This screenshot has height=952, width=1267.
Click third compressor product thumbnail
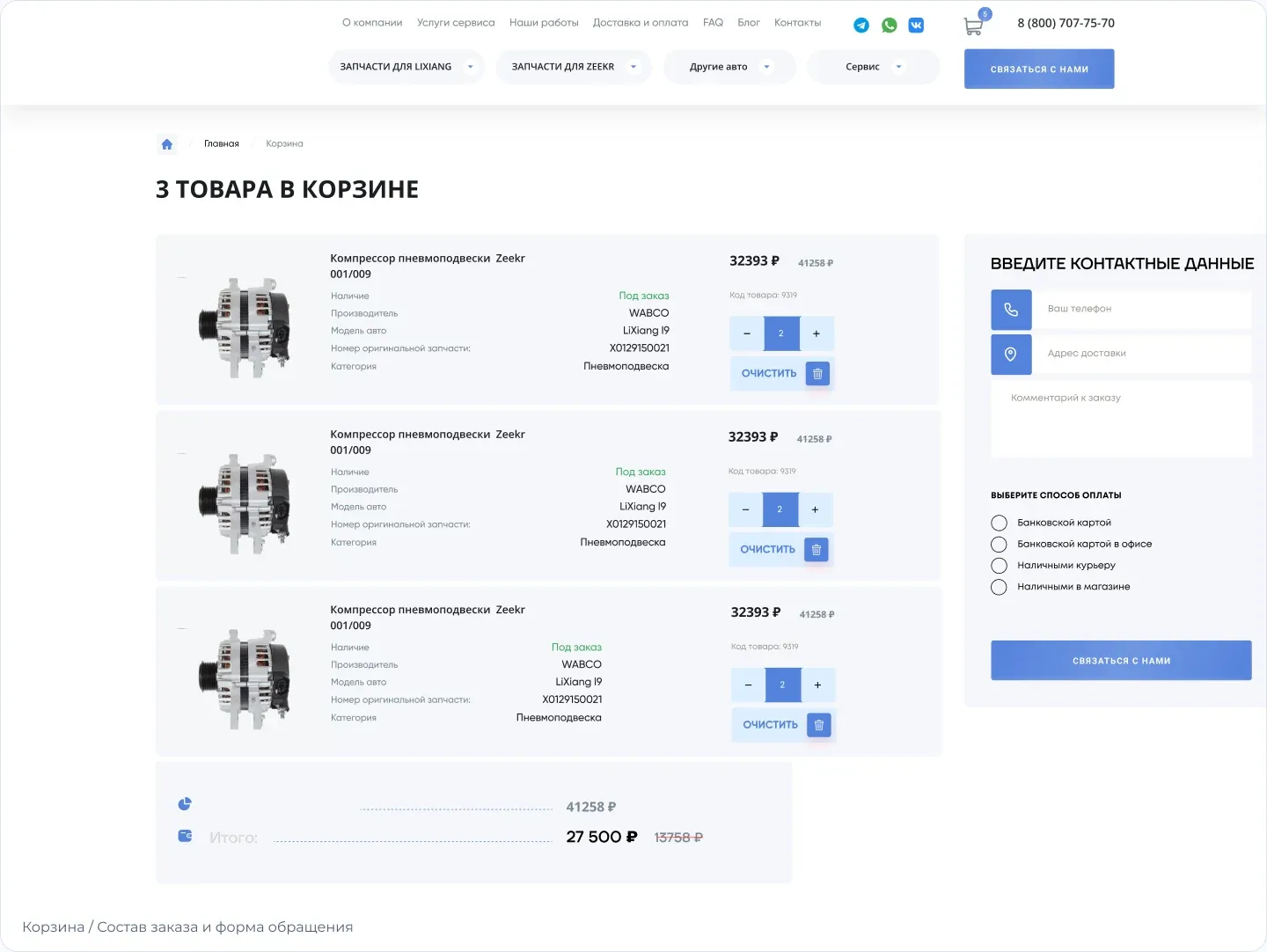click(244, 679)
